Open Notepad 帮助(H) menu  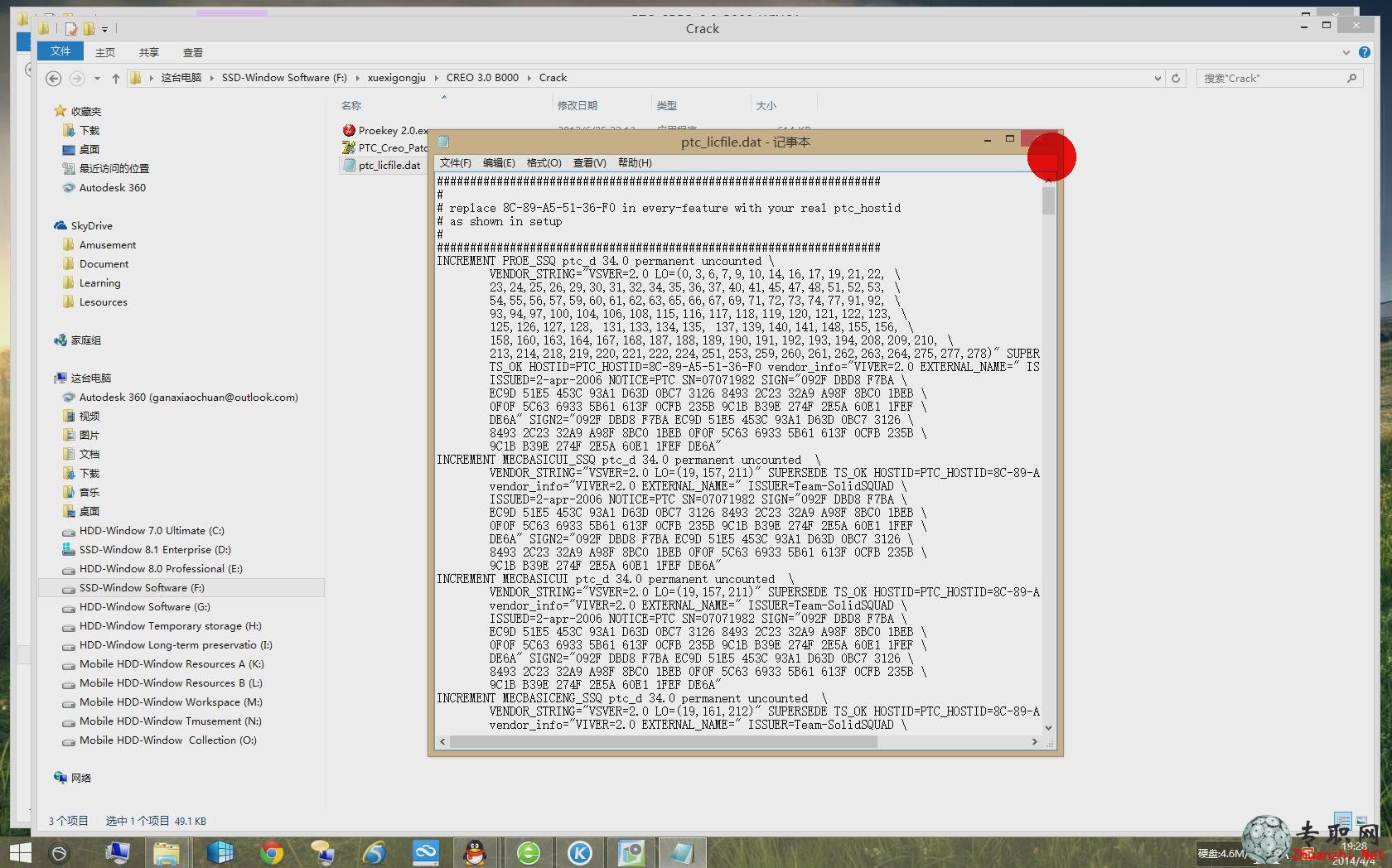coord(635,162)
